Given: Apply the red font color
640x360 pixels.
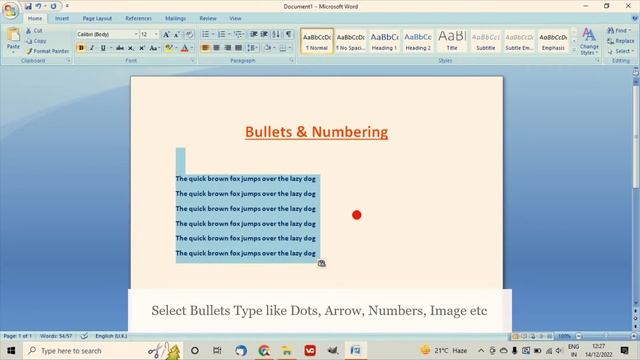Looking at the screenshot, I should [x=184, y=48].
